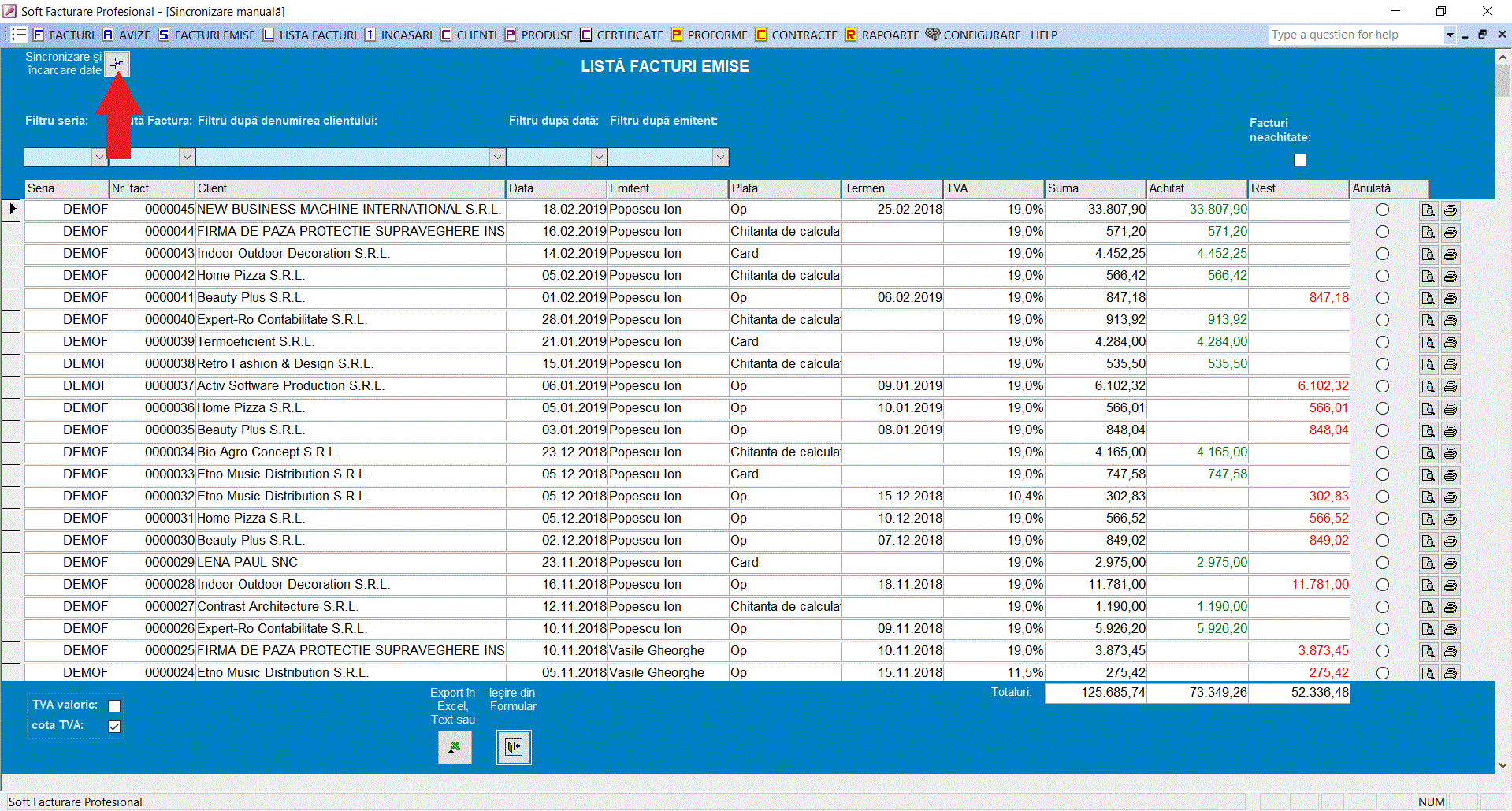Mark invoice 0000029 as Anulată
The width and height of the screenshot is (1512, 811).
1383,563
